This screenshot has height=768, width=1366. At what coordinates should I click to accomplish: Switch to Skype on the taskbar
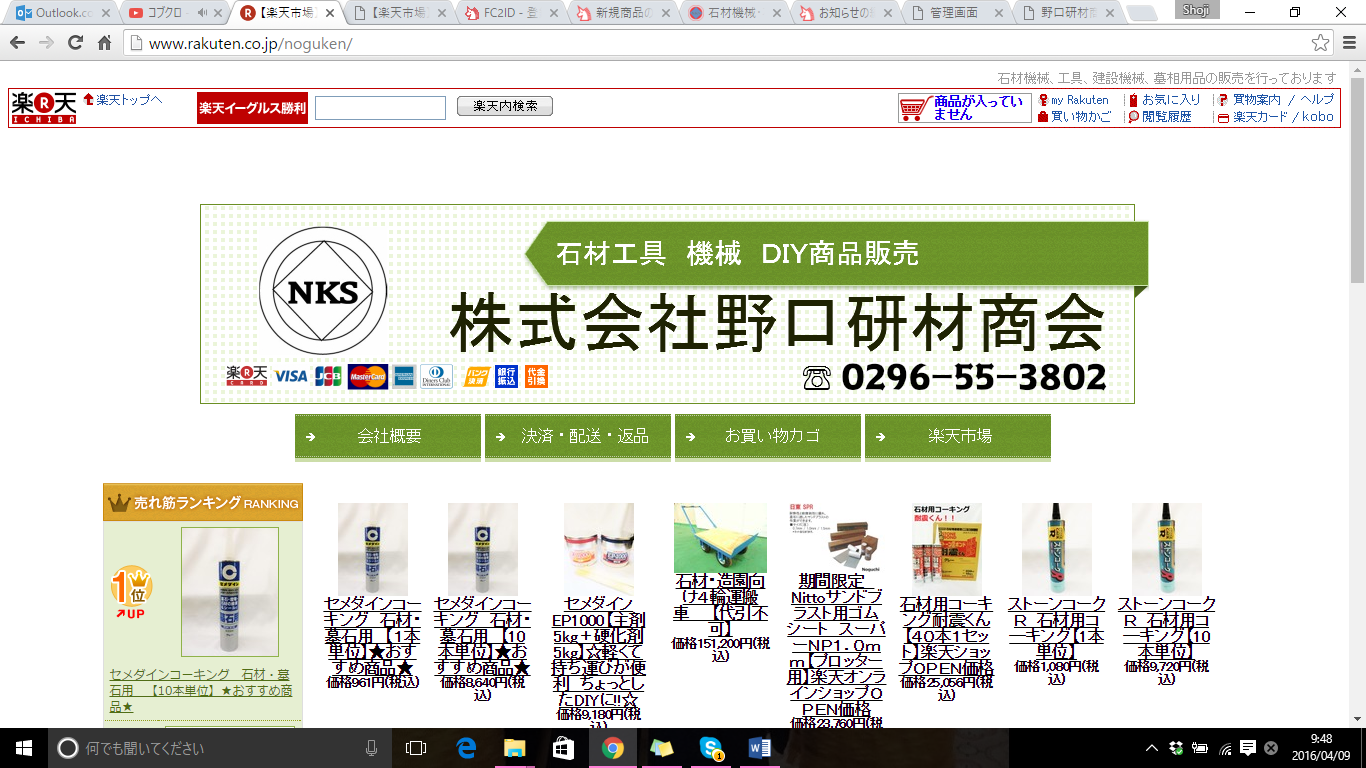711,747
